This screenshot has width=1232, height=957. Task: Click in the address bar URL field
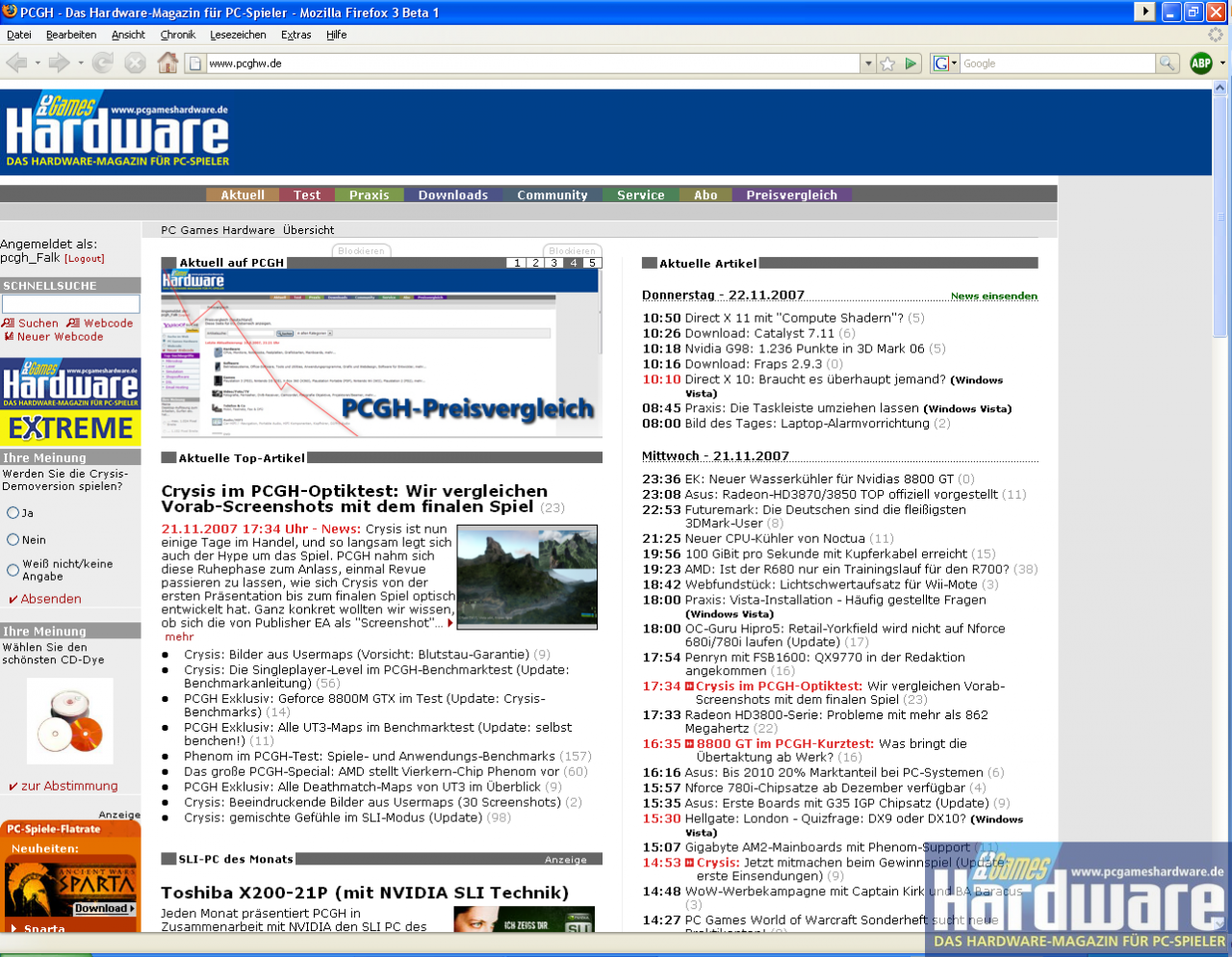click(x=532, y=64)
